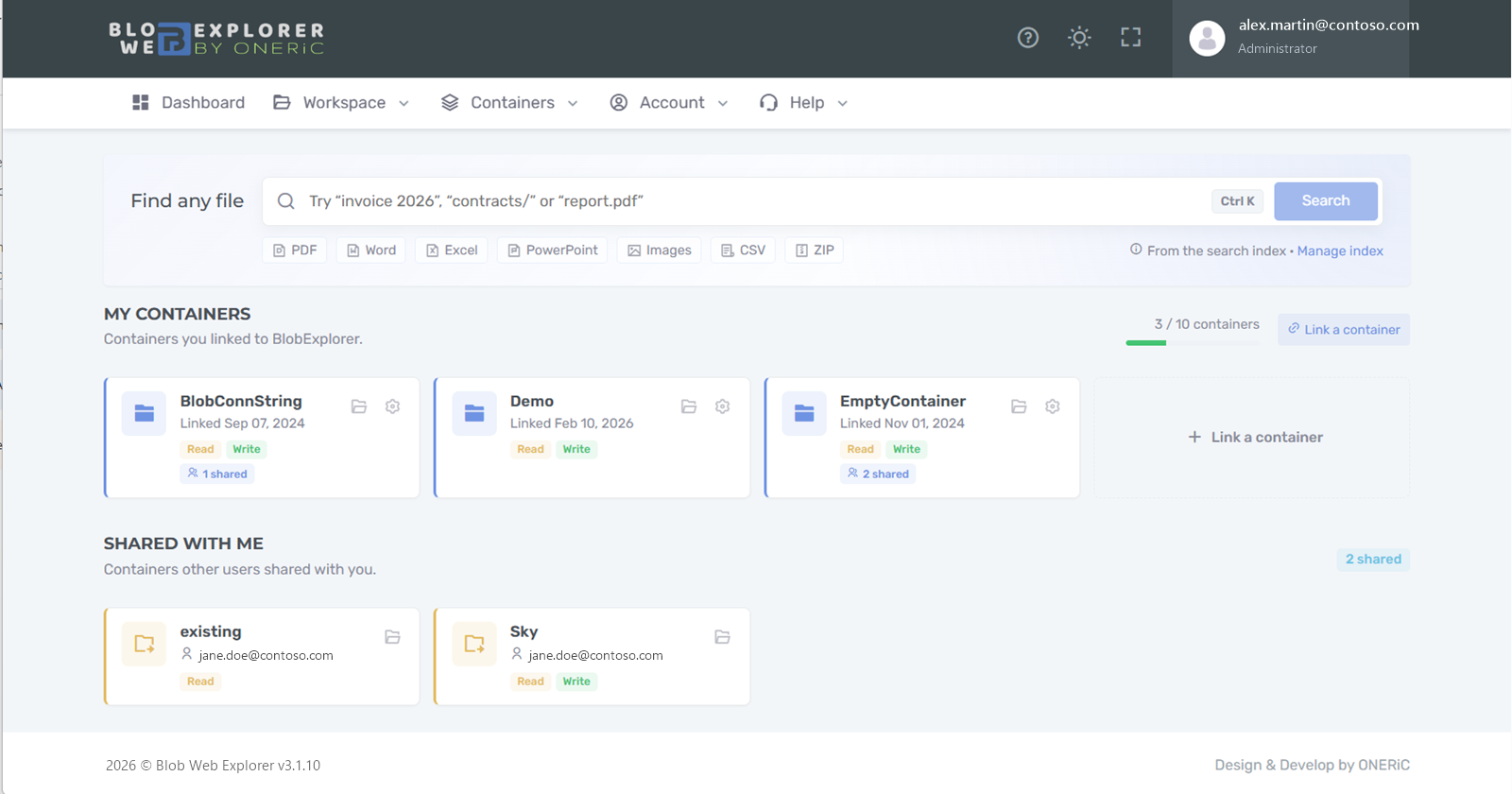This screenshot has height=794, width=1512.
Task: Go to the Dashboard menu item
Action: tap(188, 103)
